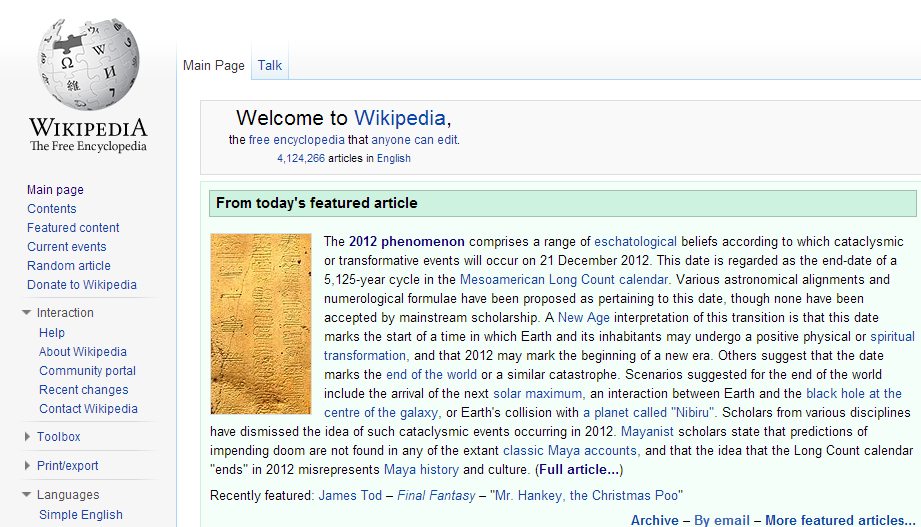Click the 2012 phenomenon article link
The image size is (921, 527).
[406, 242]
